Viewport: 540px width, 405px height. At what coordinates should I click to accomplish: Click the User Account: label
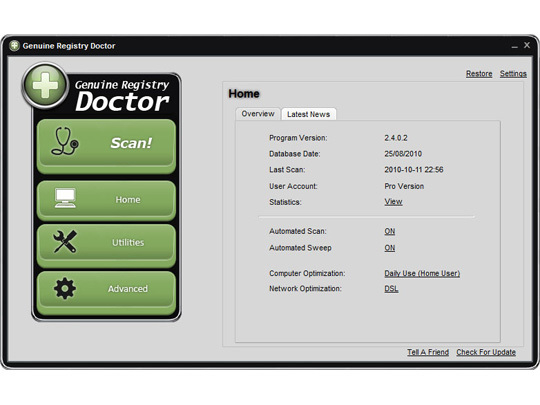click(x=293, y=186)
